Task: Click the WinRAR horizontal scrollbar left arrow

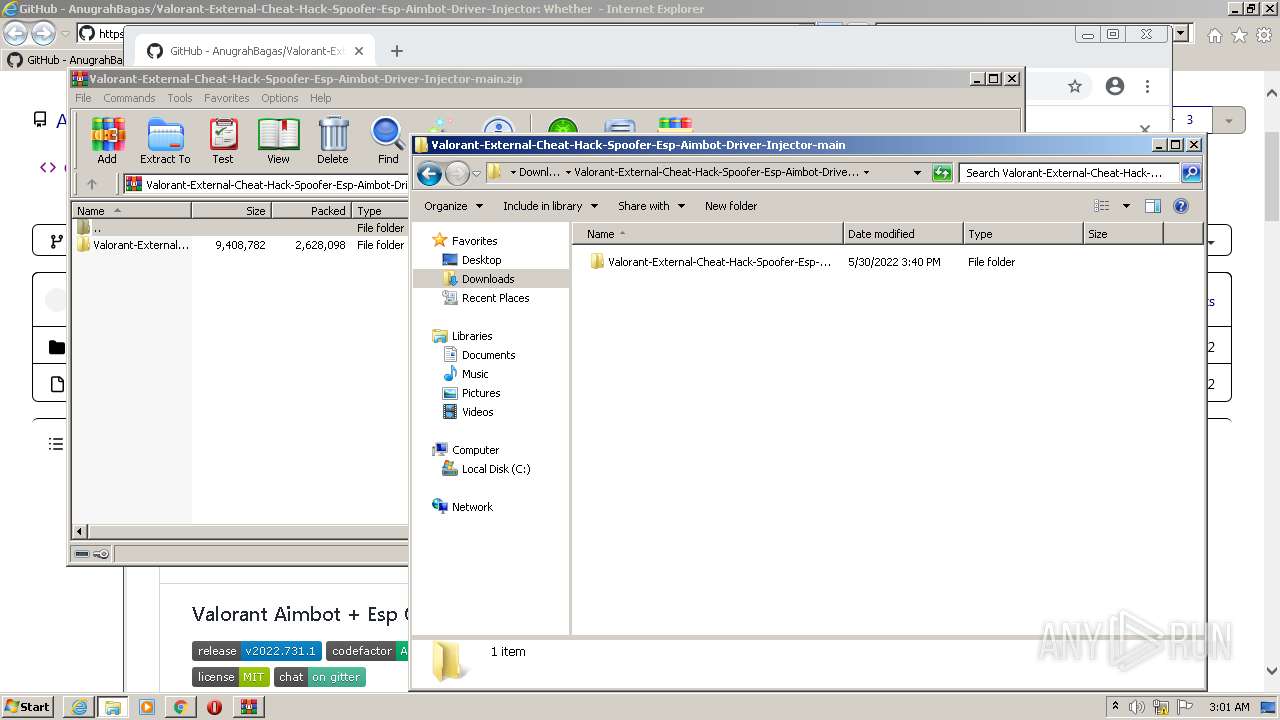Action: [x=81, y=531]
